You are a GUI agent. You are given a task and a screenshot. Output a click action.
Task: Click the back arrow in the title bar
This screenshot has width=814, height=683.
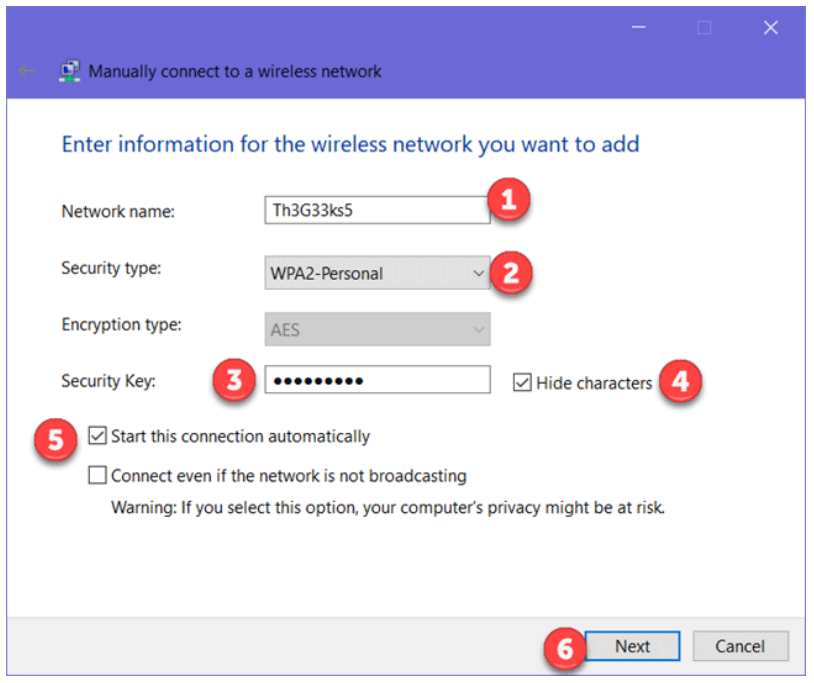(x=26, y=70)
